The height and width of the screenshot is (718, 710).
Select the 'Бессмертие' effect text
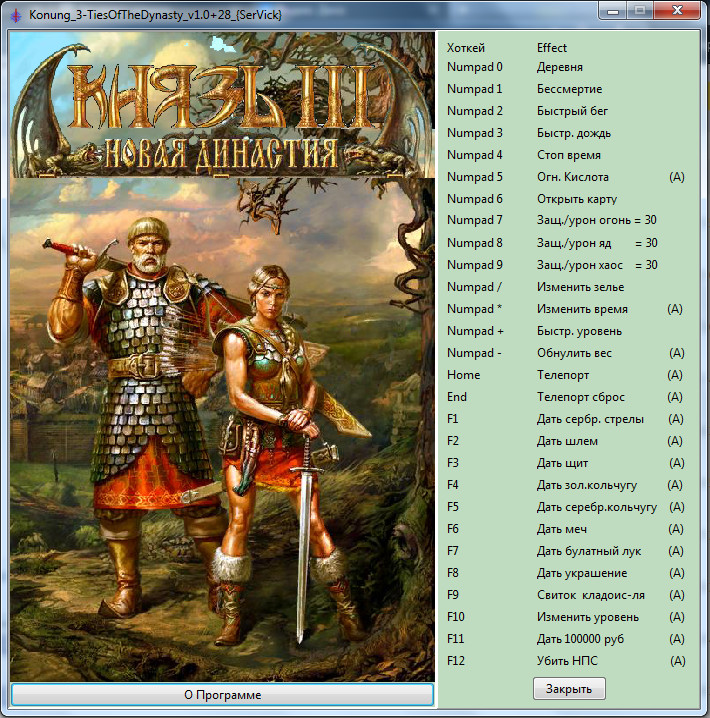pyautogui.click(x=569, y=89)
